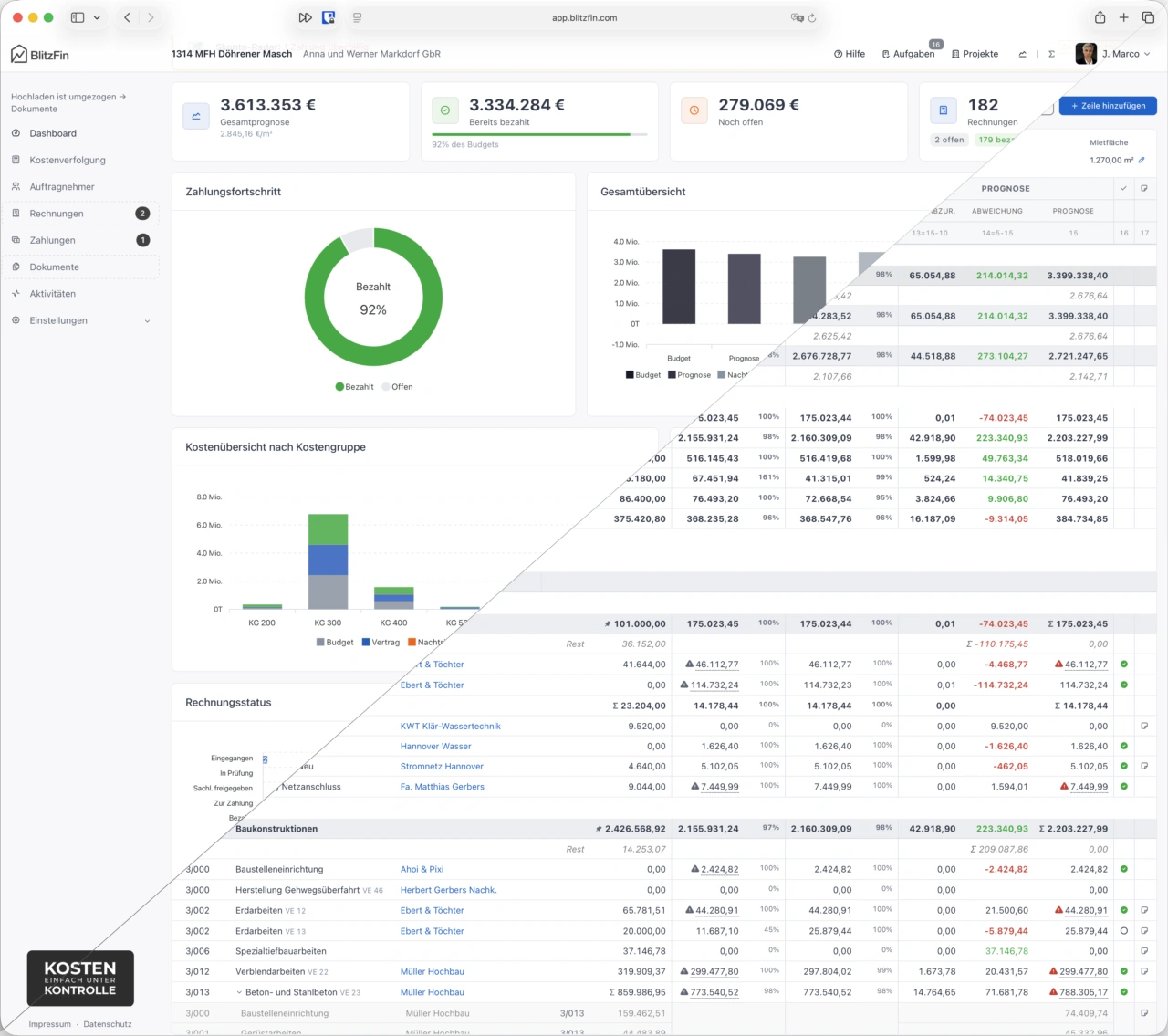Click red warning triangle beside 7.449,99 prognosis
1168x1036 pixels.
(x=1064, y=786)
